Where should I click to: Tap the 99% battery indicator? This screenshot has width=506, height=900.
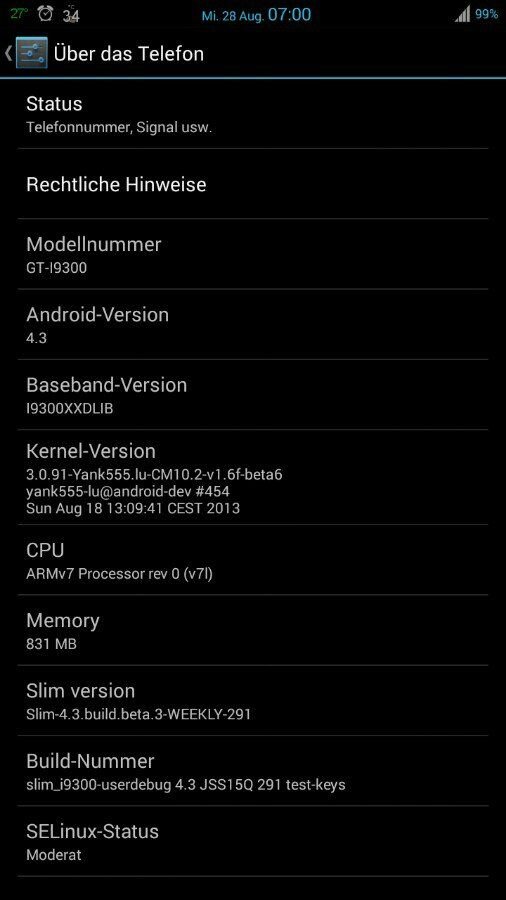[x=486, y=14]
